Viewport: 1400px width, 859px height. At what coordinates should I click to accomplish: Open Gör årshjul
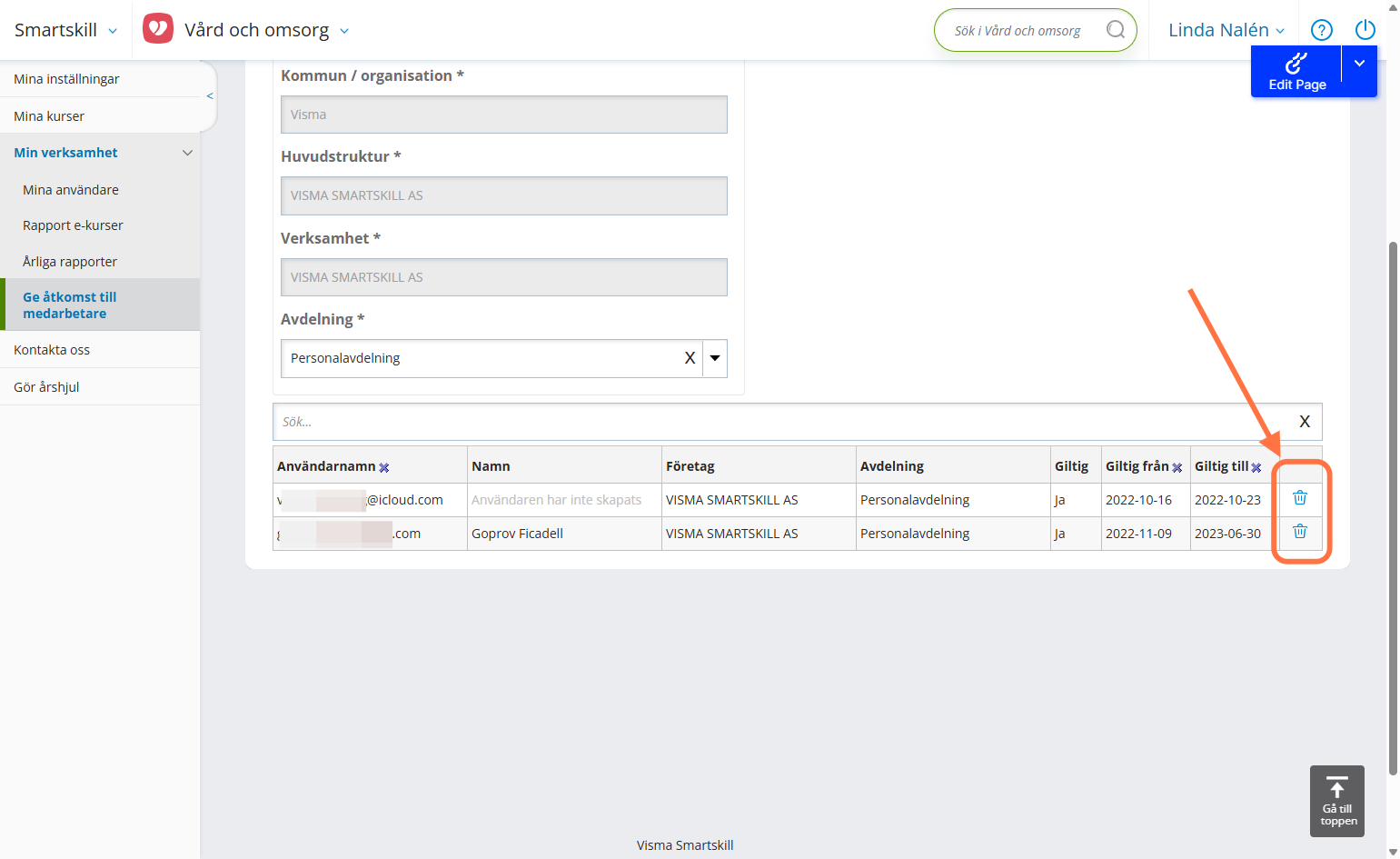(46, 387)
